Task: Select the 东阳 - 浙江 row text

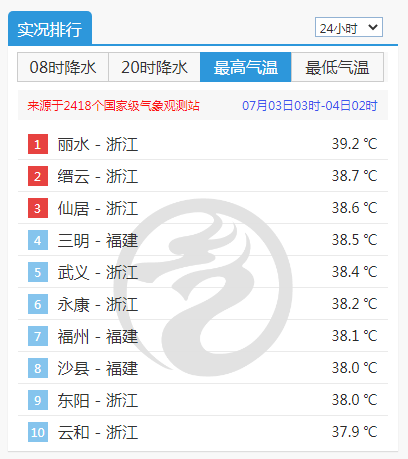Action: [98, 400]
